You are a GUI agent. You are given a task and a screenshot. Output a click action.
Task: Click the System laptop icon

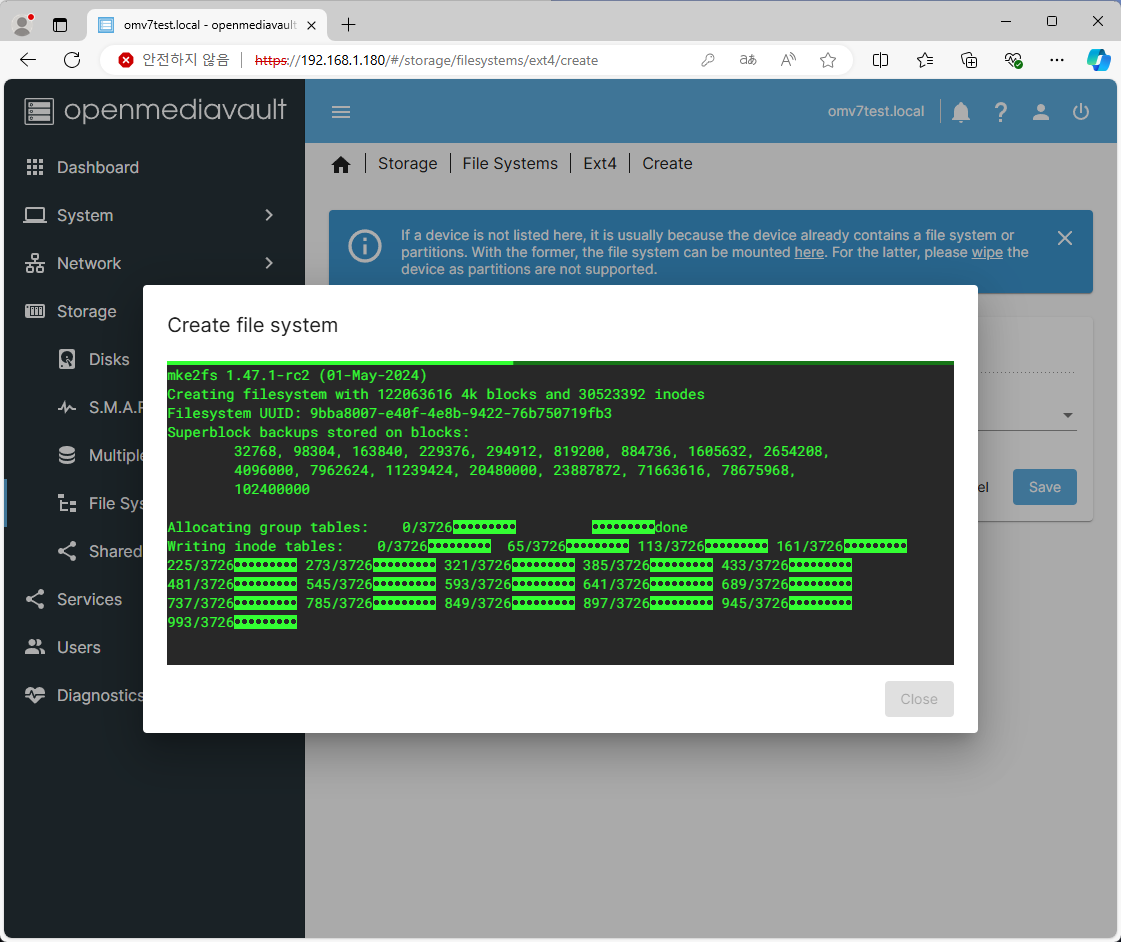(35, 215)
